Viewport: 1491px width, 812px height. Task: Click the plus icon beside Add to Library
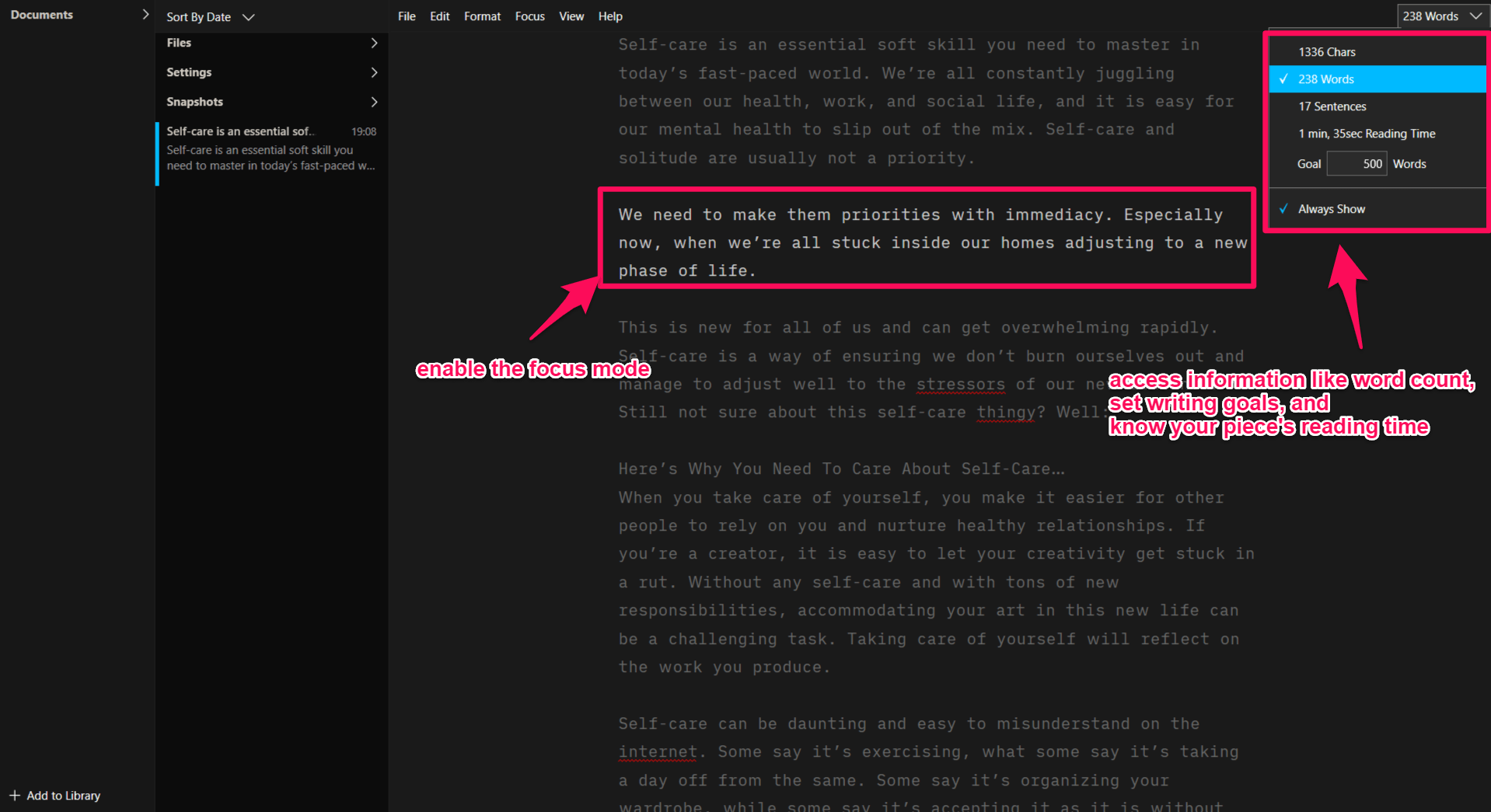pos(14,796)
